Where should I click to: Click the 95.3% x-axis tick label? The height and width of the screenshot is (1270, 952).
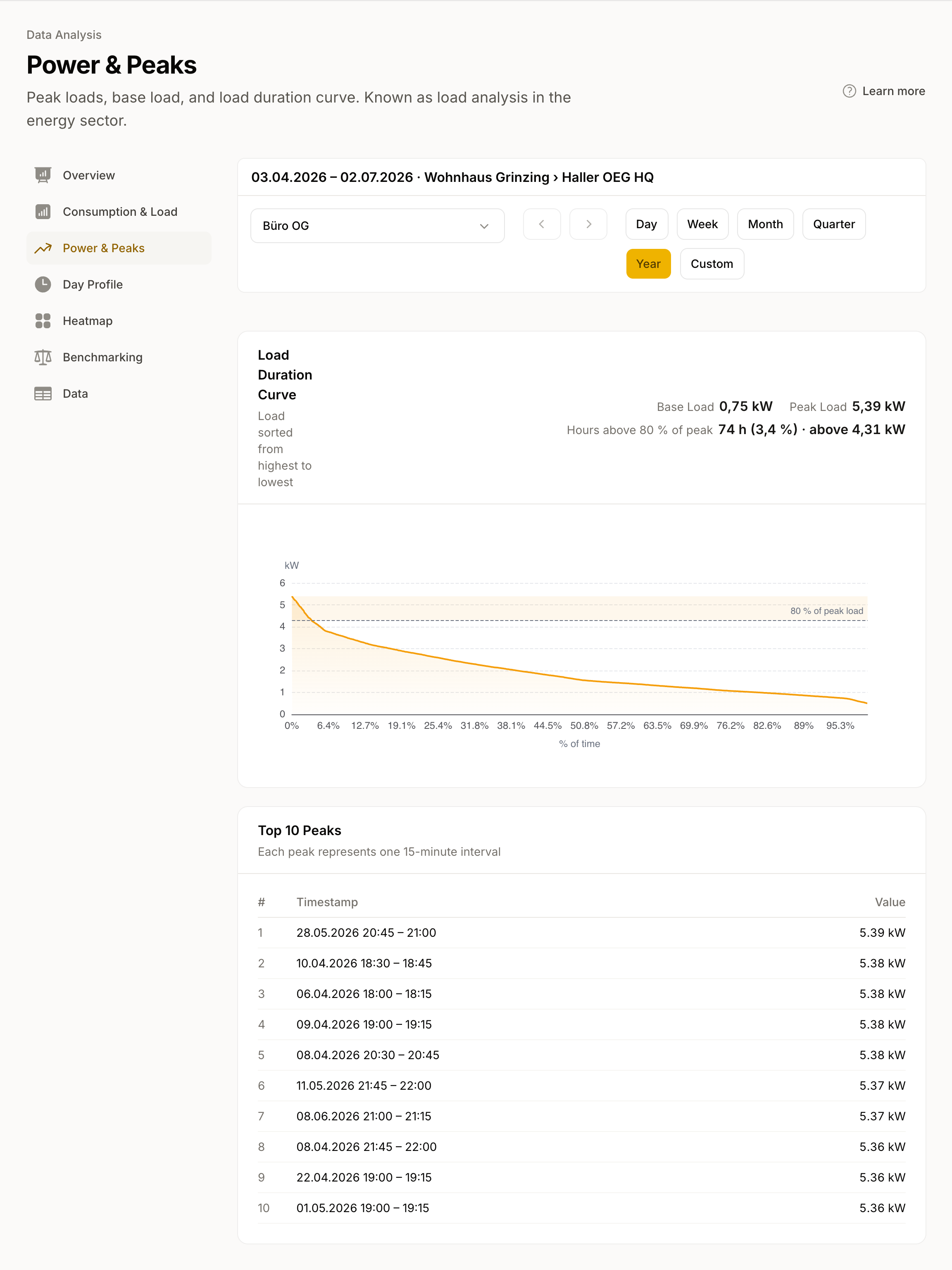(x=840, y=726)
